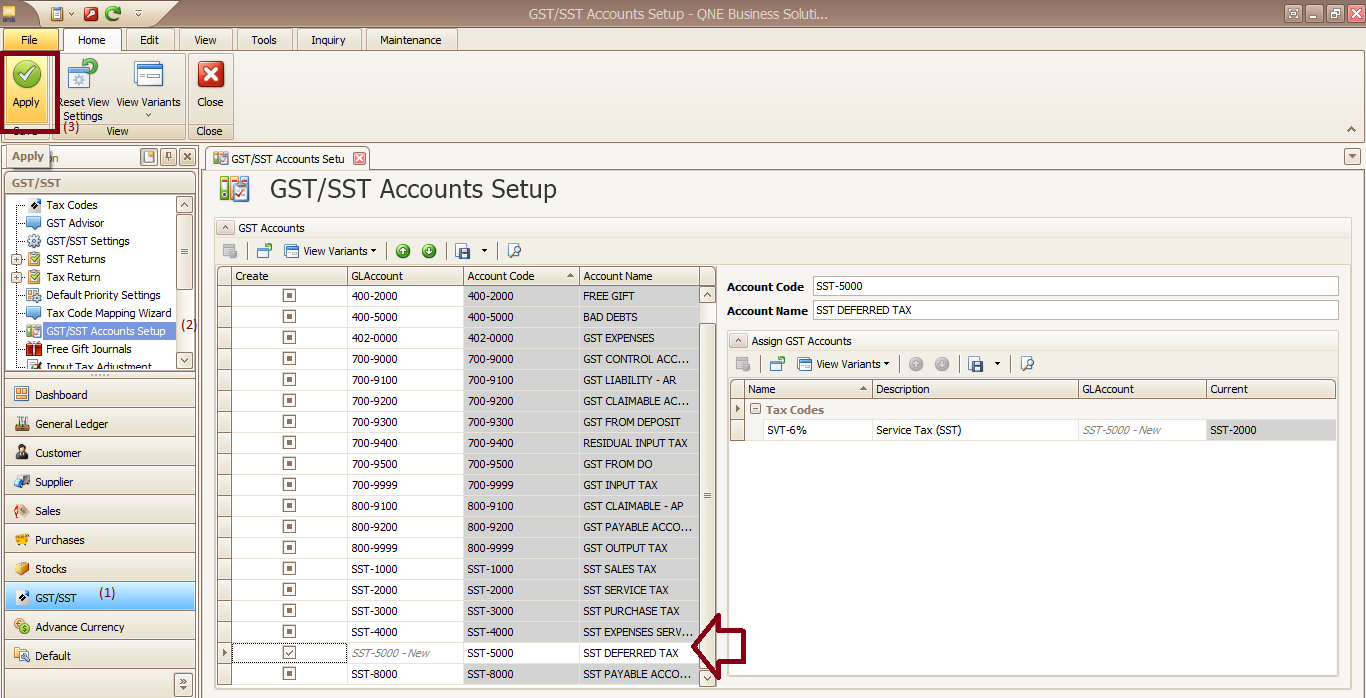Screen dimensions: 1366x698
Task: Click the save/export icon in GST Accounts toolbar
Action: coord(463,251)
